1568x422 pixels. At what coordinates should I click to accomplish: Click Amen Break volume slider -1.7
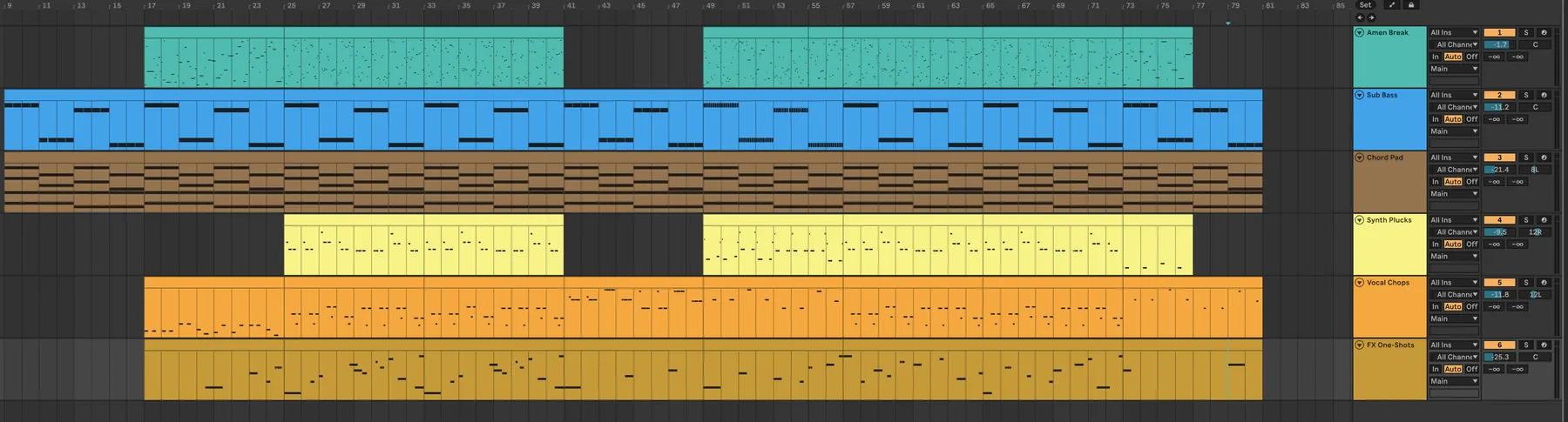(1499, 44)
